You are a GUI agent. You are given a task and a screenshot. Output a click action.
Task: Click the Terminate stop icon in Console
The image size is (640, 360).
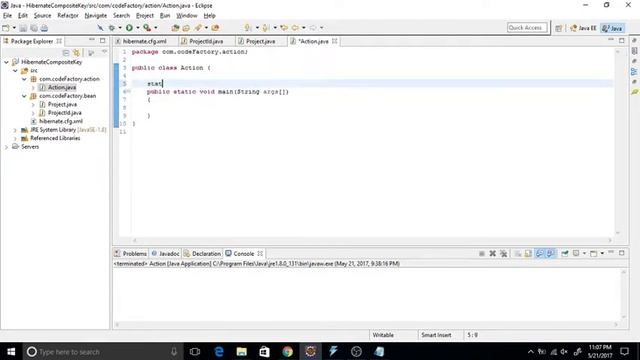coord(482,253)
